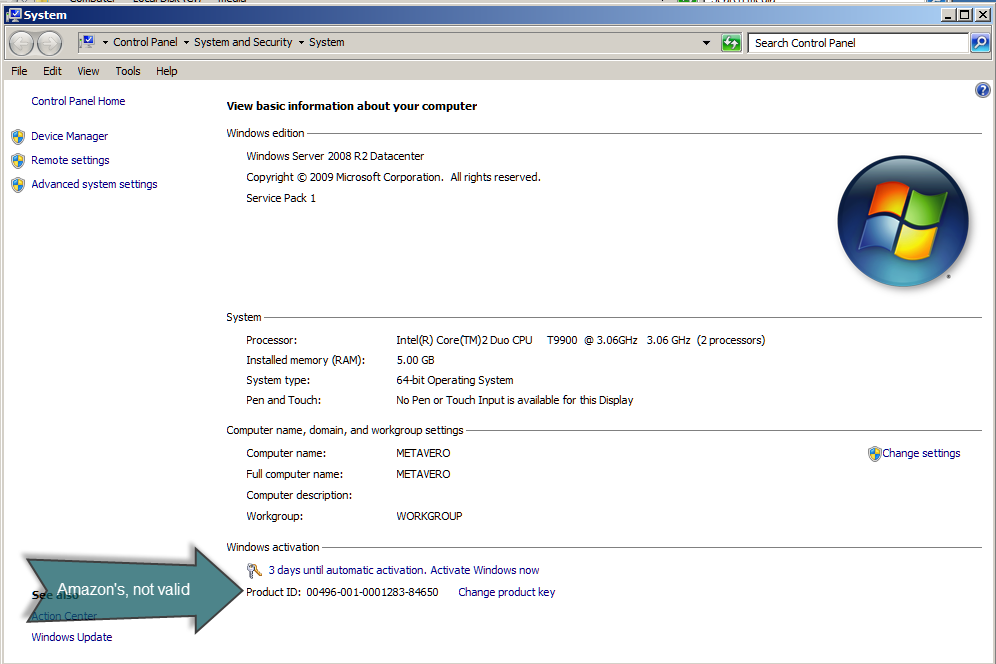996x664 pixels.
Task: Open Advanced system settings link
Action: point(94,184)
